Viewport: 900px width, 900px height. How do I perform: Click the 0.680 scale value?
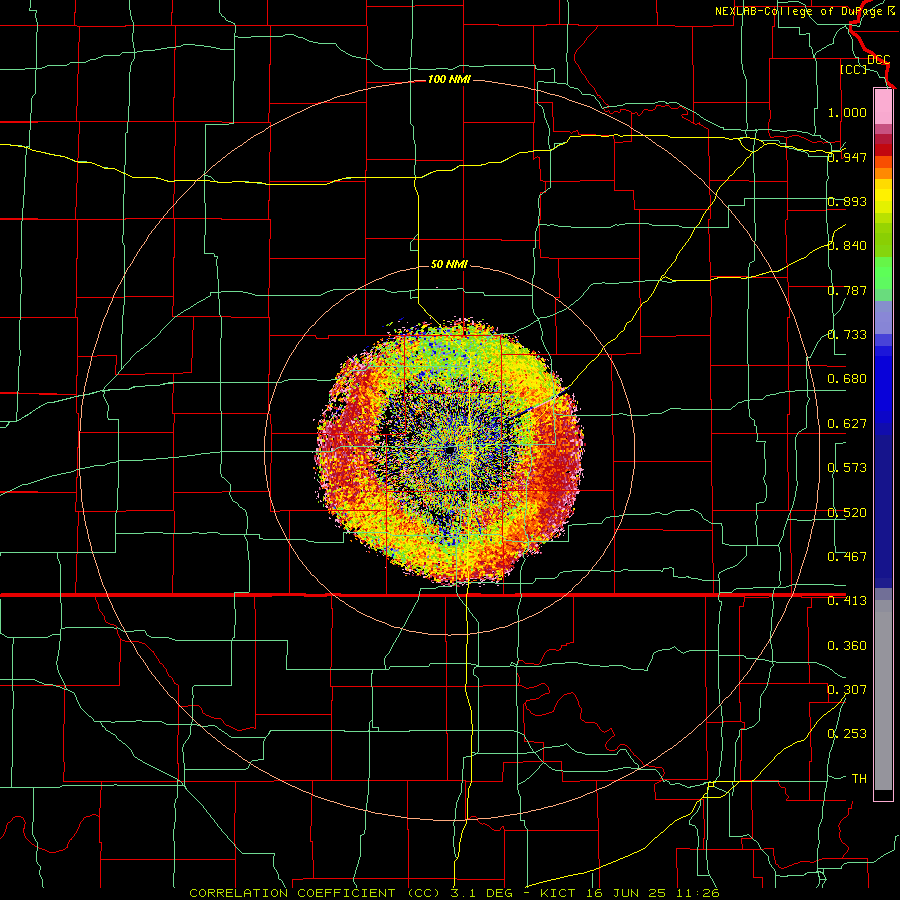[847, 379]
